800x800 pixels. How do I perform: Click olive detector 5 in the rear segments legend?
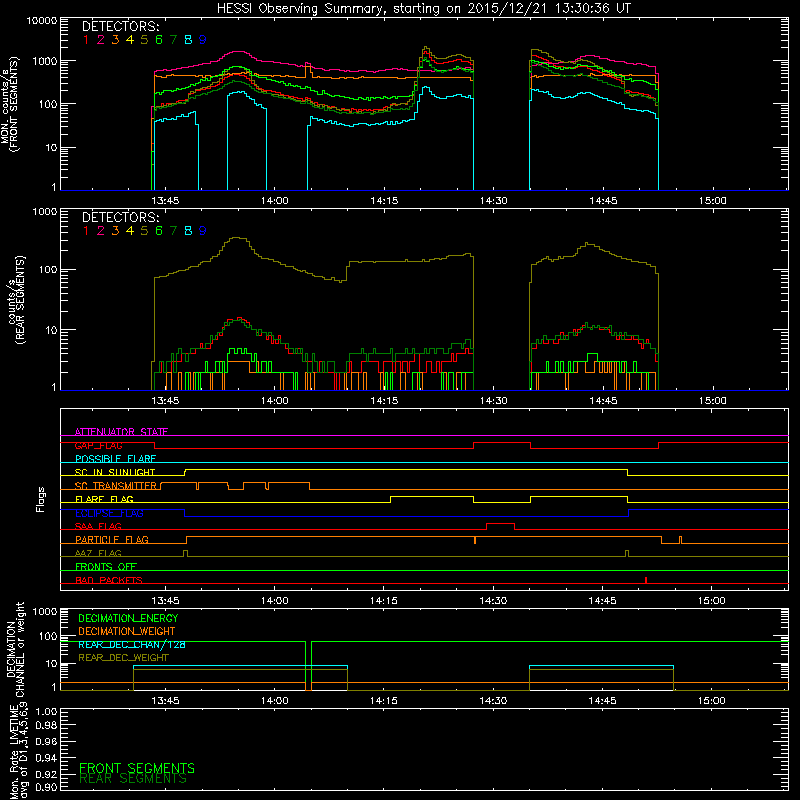[x=144, y=231]
